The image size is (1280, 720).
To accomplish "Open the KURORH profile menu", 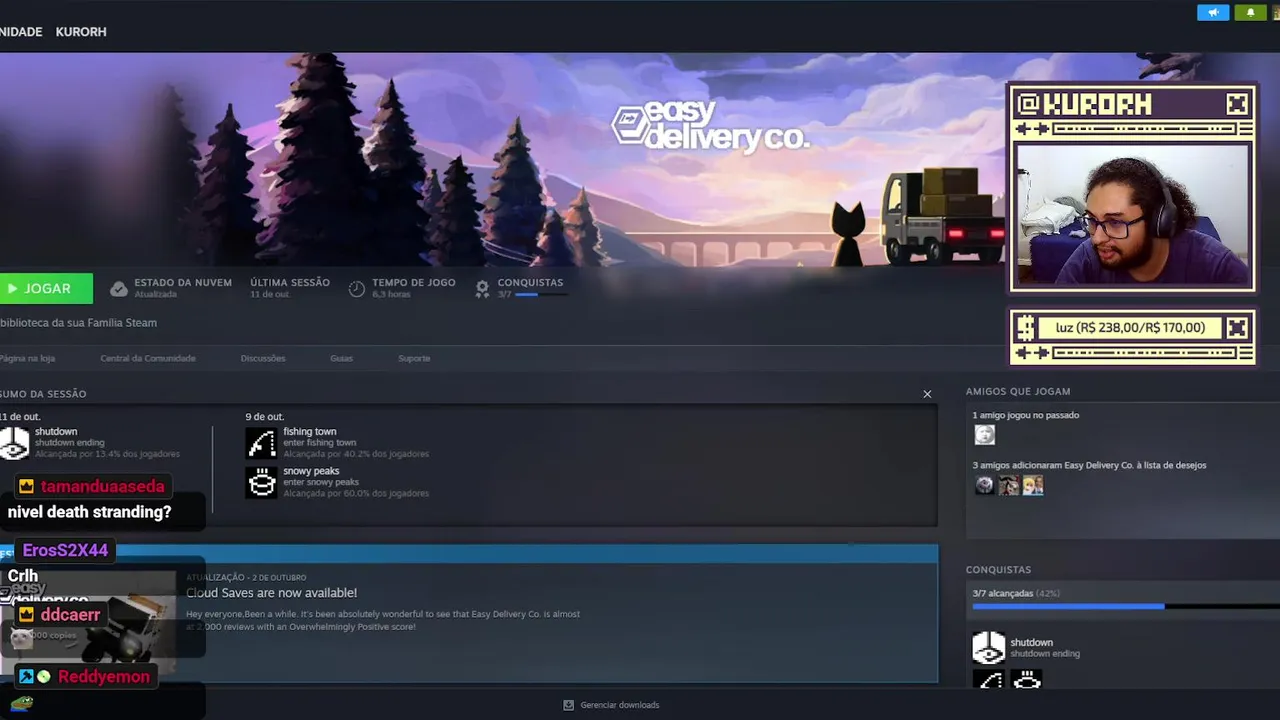I will click(81, 32).
